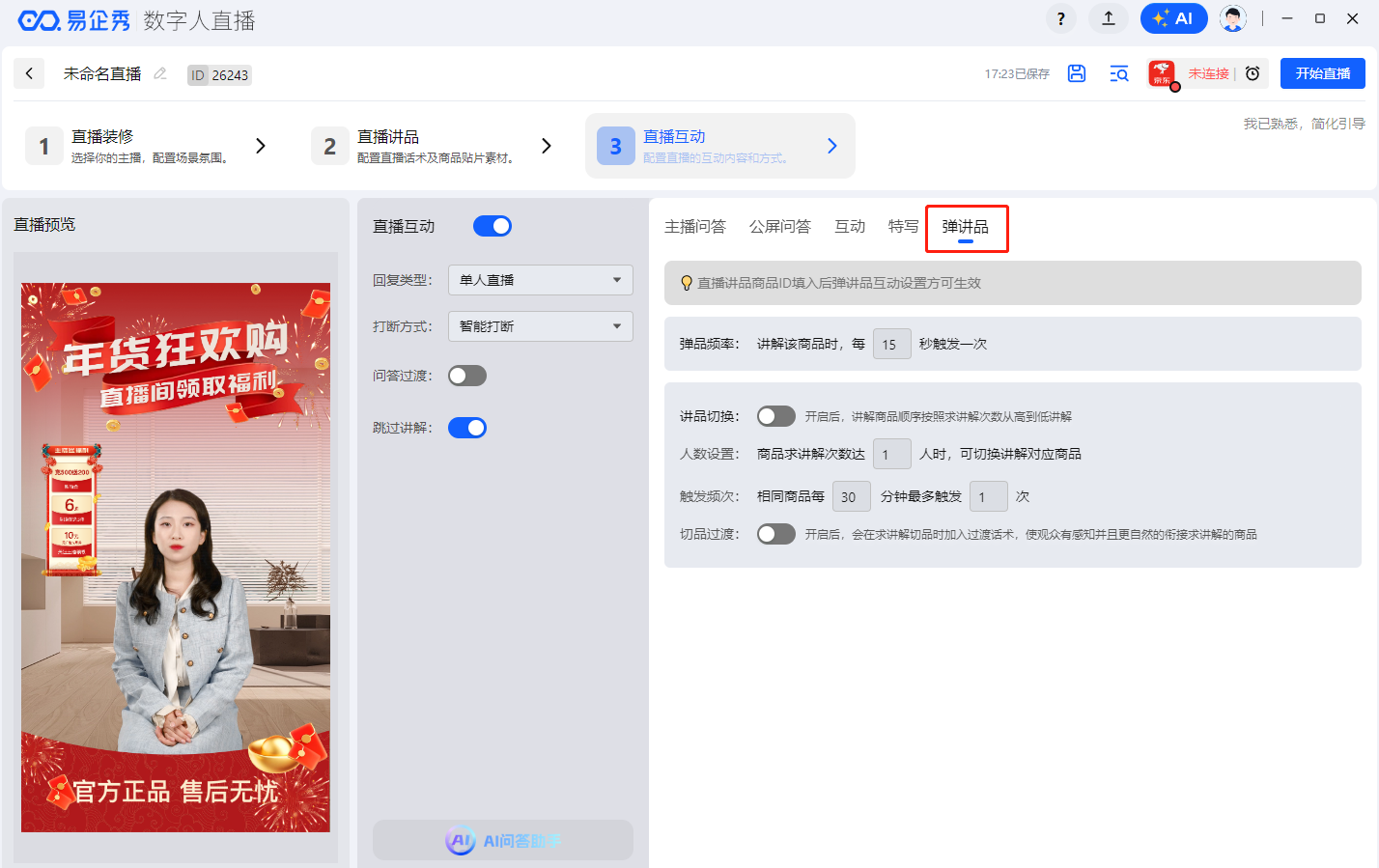
Task: Click the save icon in toolbar
Action: [x=1077, y=73]
